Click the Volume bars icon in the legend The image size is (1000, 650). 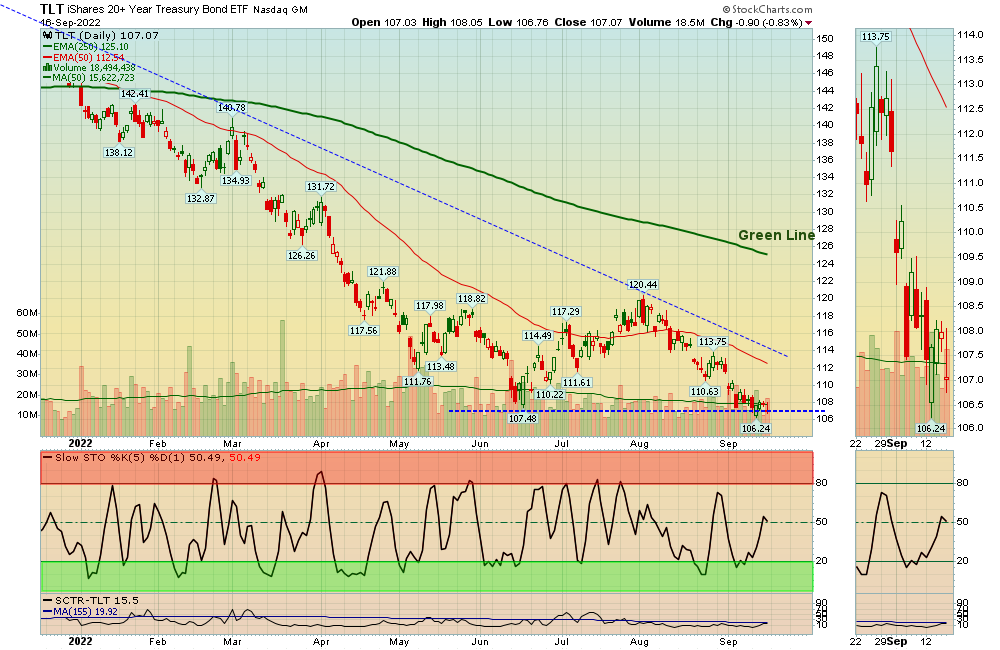(x=46, y=68)
